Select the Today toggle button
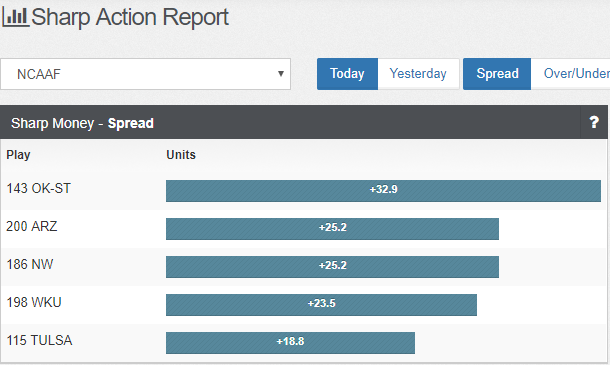The width and height of the screenshot is (610, 365). pos(347,74)
